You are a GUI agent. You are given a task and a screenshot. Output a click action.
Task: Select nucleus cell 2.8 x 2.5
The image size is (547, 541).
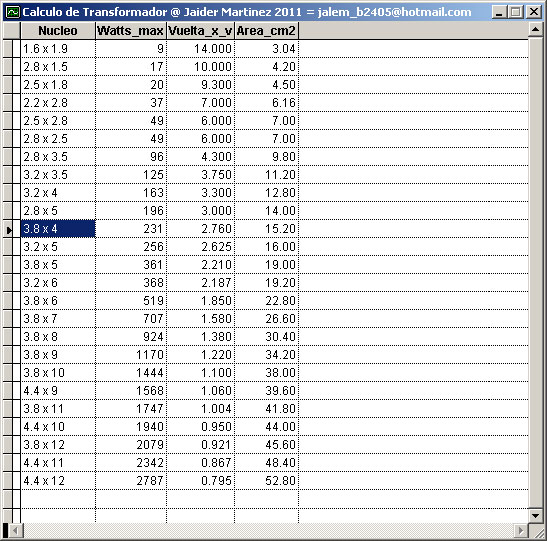tap(58, 139)
